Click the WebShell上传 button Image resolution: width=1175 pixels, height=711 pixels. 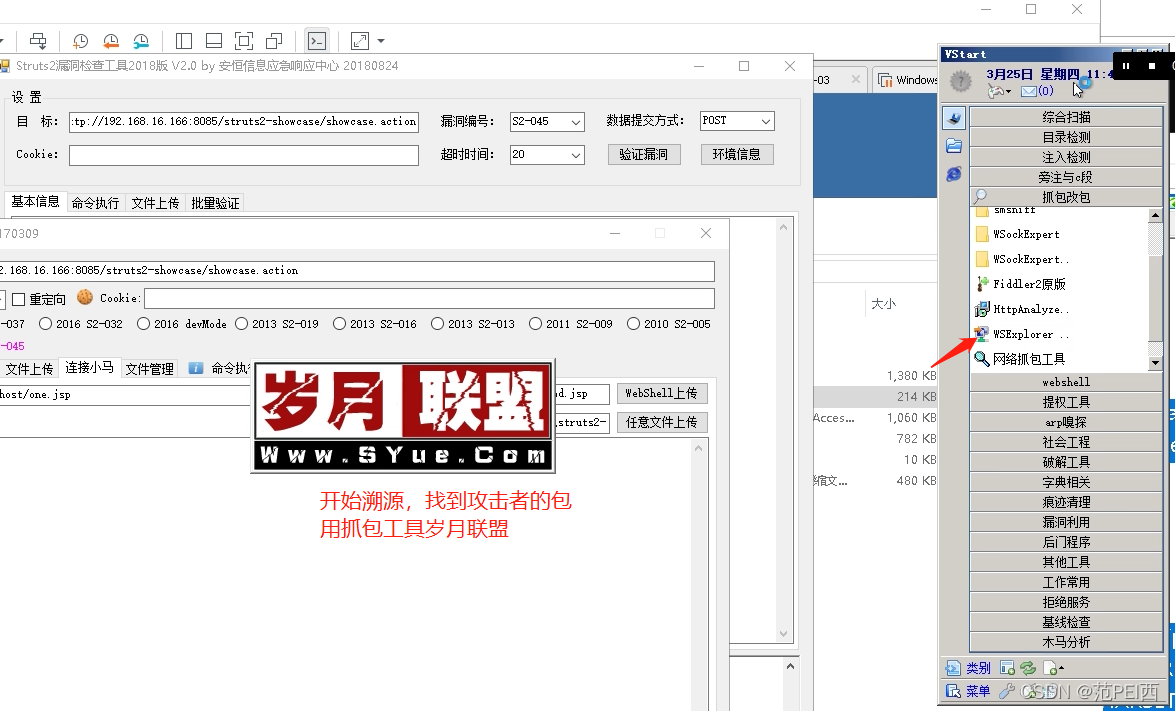pos(662,393)
